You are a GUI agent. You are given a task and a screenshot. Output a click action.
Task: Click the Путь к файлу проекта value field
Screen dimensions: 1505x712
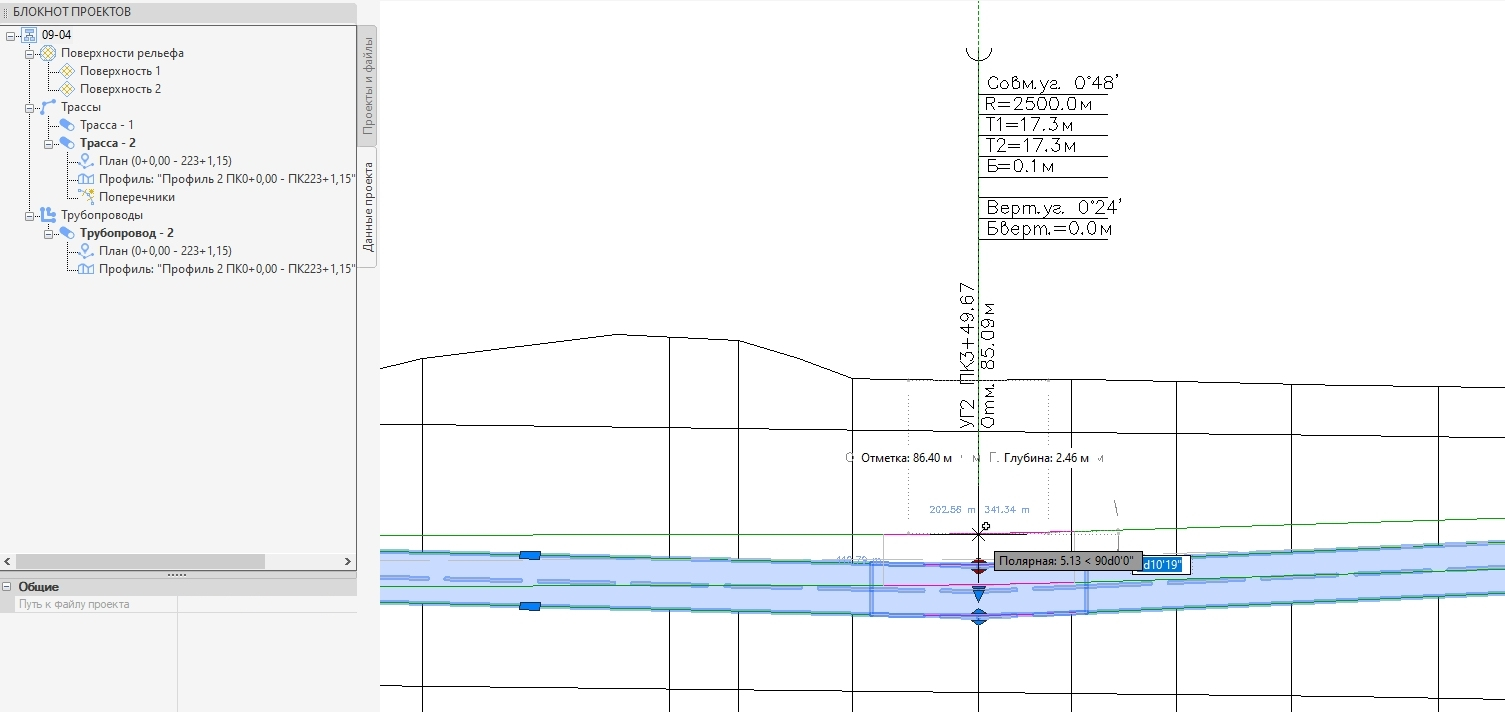pyautogui.click(x=266, y=605)
